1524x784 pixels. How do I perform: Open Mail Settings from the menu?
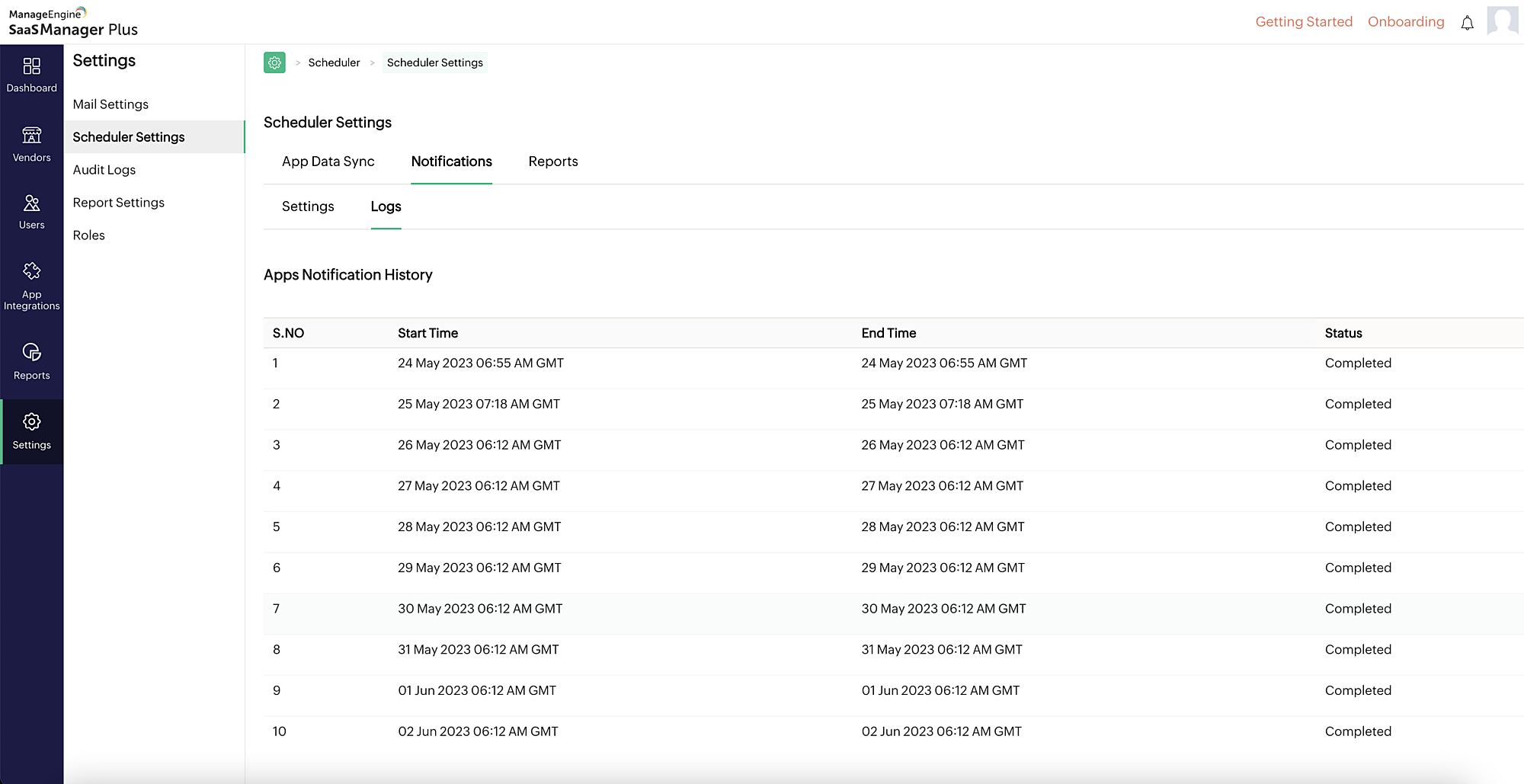pyautogui.click(x=110, y=104)
